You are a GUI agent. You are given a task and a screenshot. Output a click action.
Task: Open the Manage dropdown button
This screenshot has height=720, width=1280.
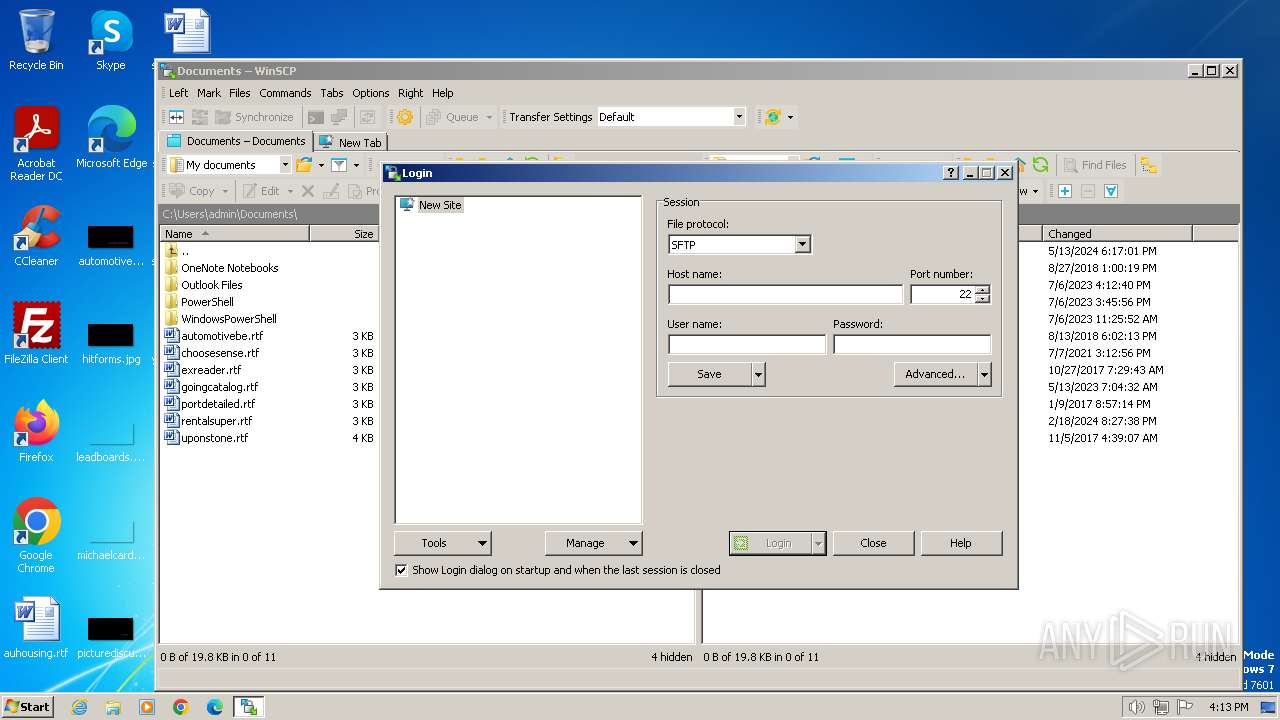(x=593, y=543)
